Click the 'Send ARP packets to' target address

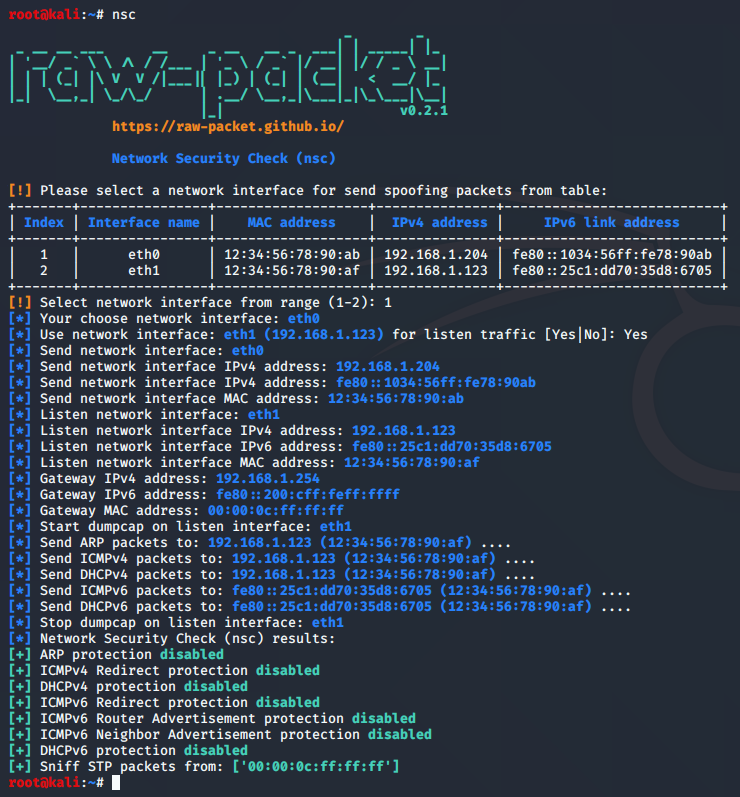click(340, 543)
